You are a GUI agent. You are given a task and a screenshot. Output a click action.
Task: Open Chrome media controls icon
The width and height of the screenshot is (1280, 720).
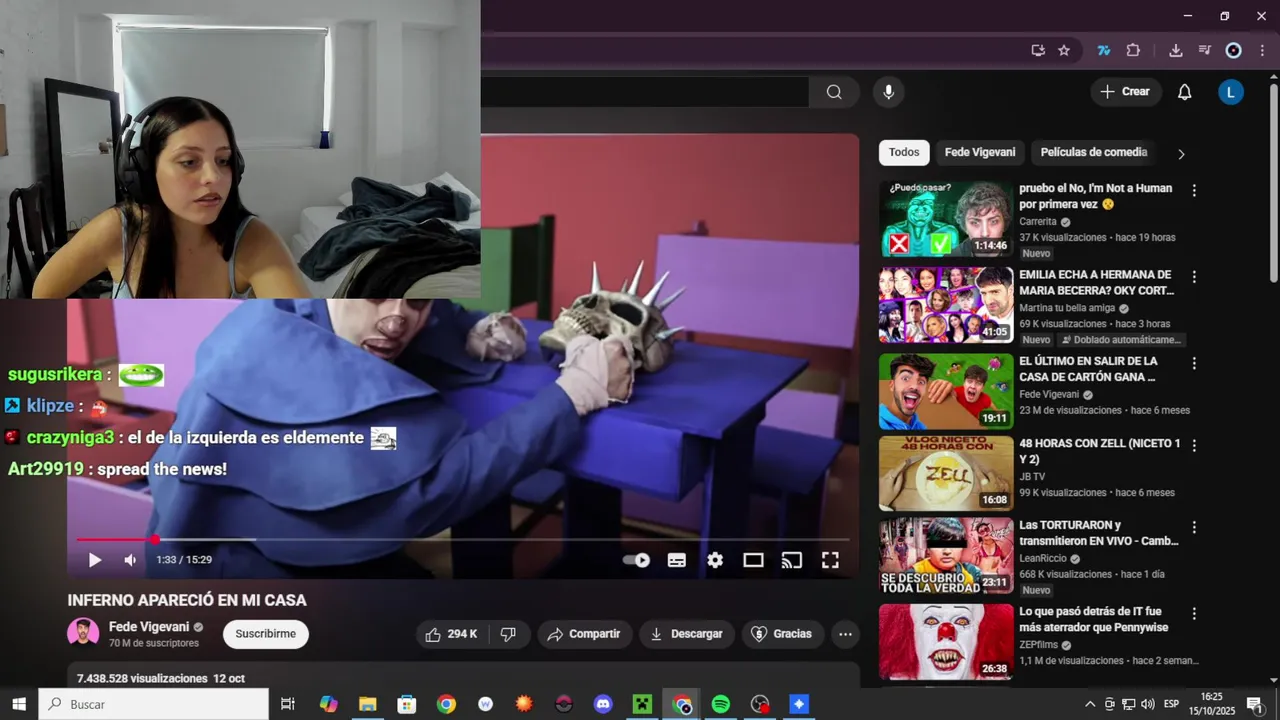[1205, 50]
